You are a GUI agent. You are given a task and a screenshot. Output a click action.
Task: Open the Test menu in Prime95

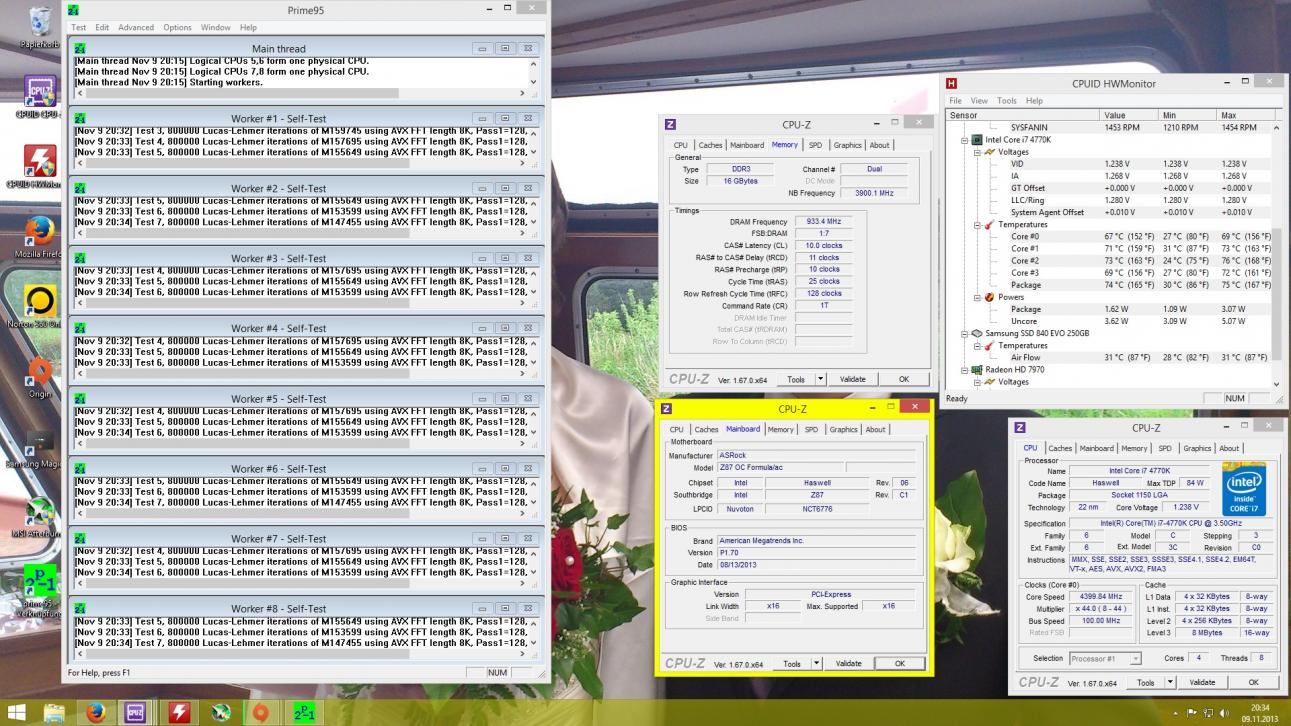(x=78, y=27)
